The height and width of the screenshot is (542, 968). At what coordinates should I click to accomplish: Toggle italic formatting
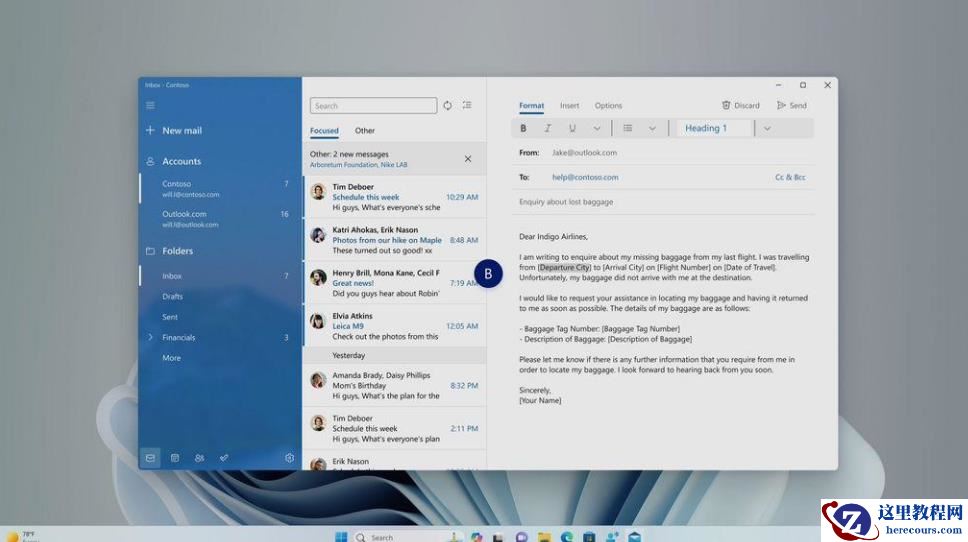point(548,128)
